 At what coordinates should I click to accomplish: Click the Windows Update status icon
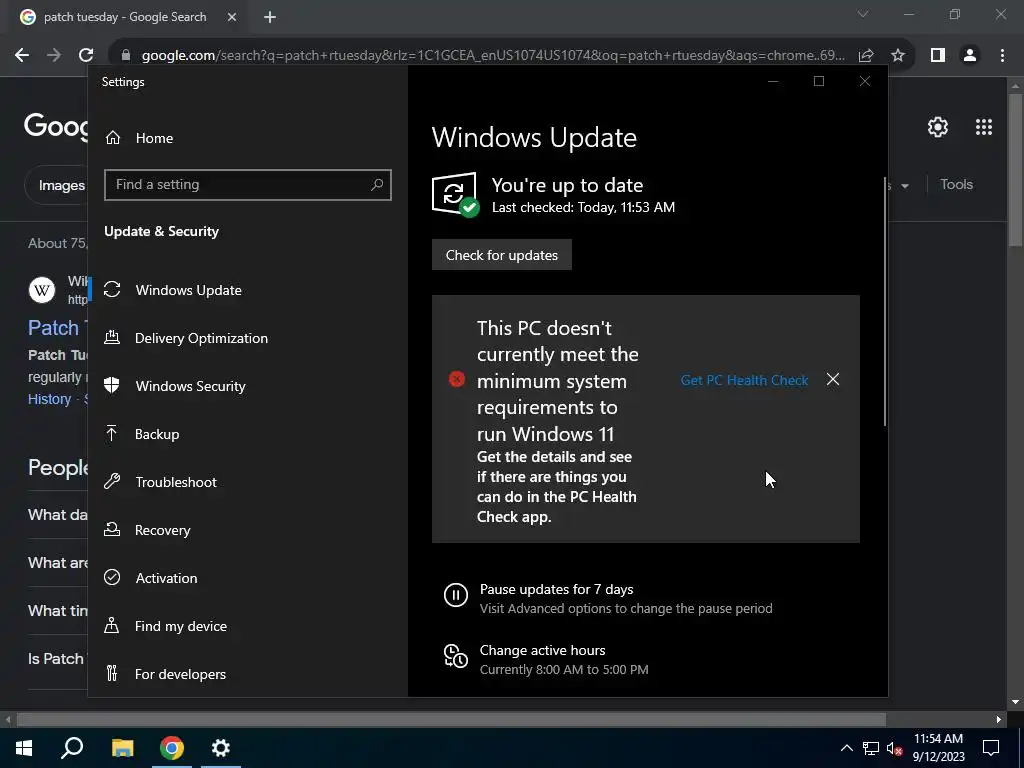(x=455, y=194)
